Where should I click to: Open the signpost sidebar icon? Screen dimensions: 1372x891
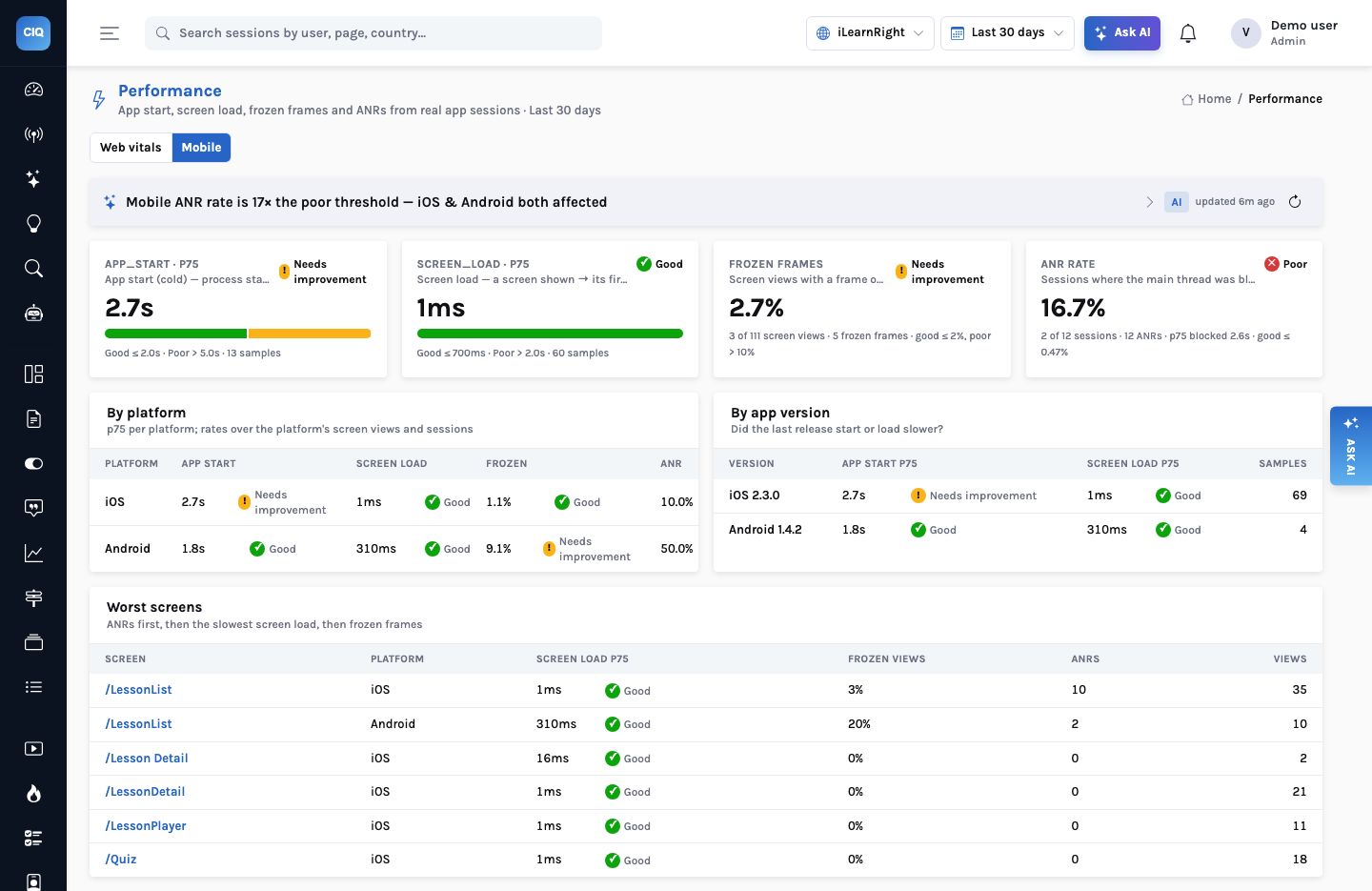[33, 598]
